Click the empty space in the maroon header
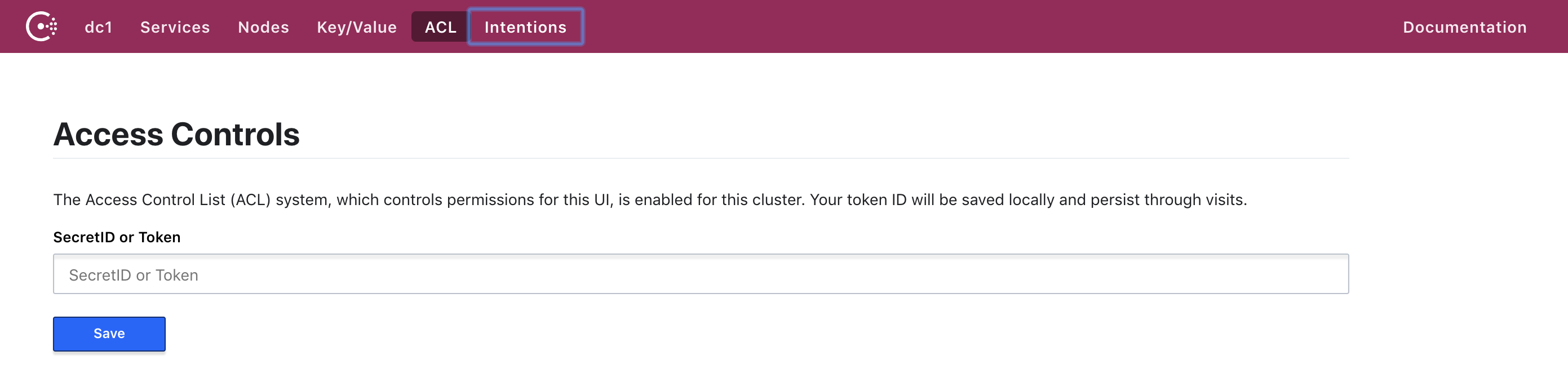 pyautogui.click(x=986, y=26)
